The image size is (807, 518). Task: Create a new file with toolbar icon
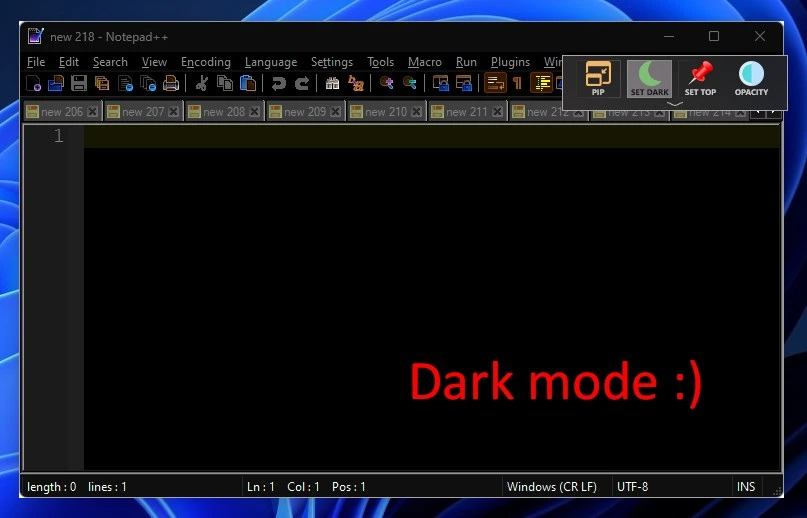point(33,83)
